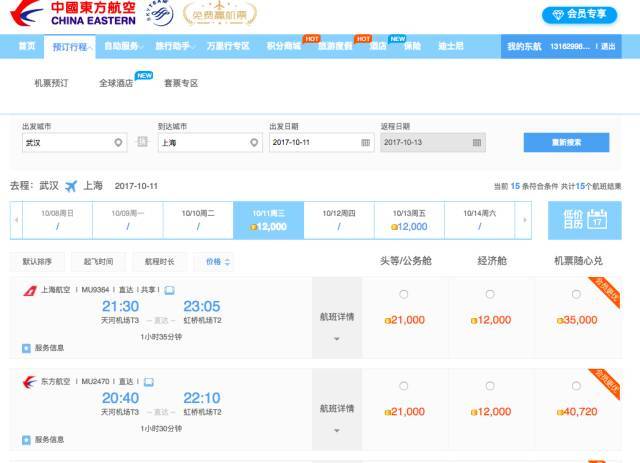Image resolution: width=640 pixels, height=463 pixels.
Task: Select the 10/13周五 date tab
Action: (409, 220)
